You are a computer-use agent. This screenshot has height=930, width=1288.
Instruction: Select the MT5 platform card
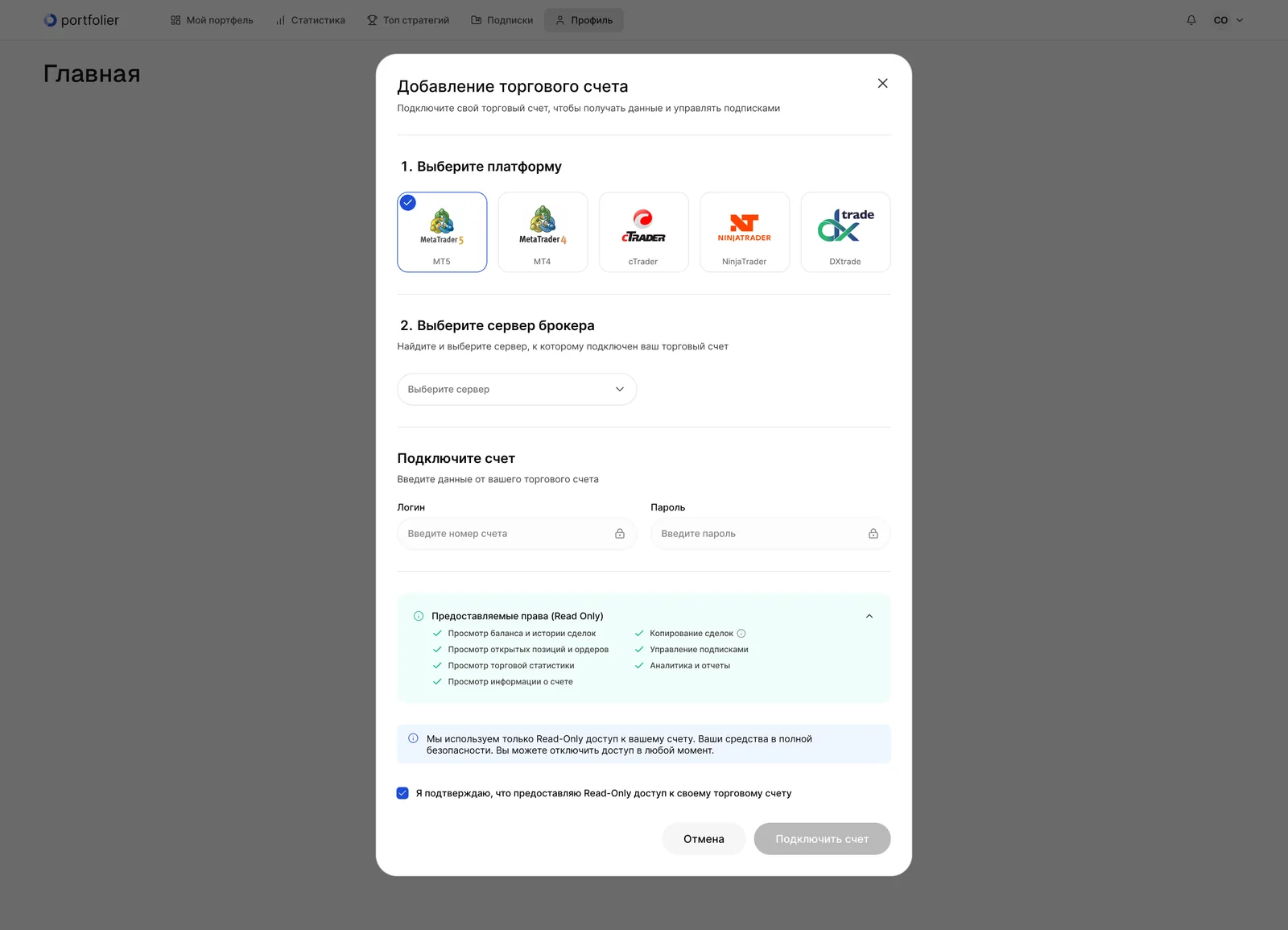tap(442, 232)
